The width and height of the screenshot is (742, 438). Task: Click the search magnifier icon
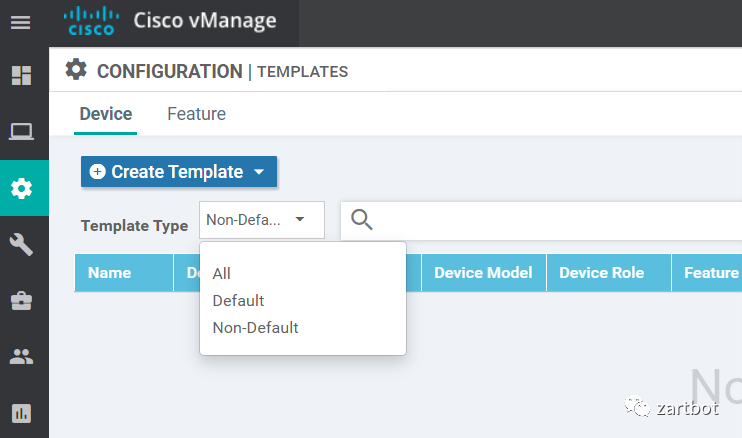(x=362, y=221)
